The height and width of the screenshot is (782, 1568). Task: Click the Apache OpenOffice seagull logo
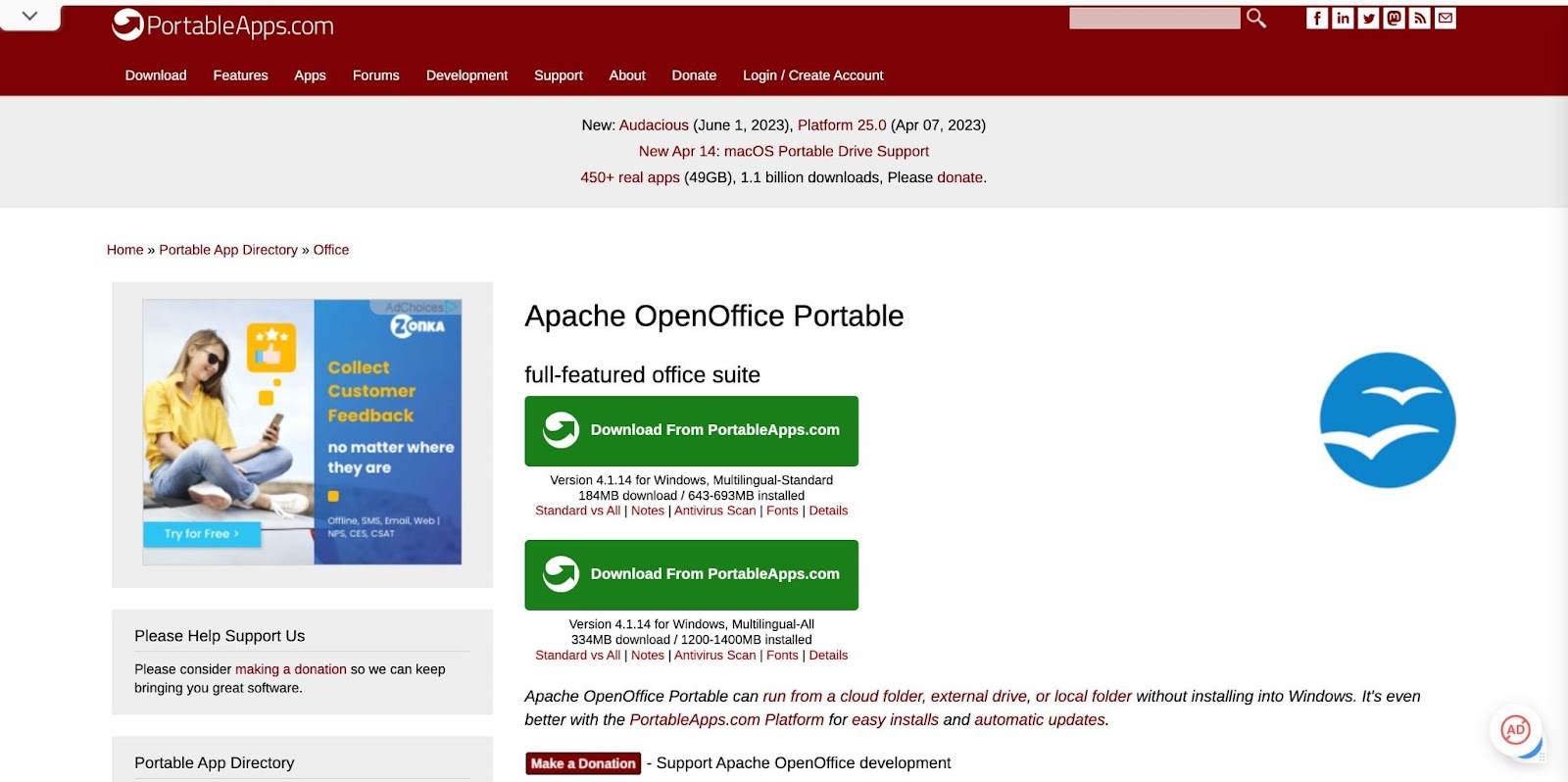pos(1387,420)
